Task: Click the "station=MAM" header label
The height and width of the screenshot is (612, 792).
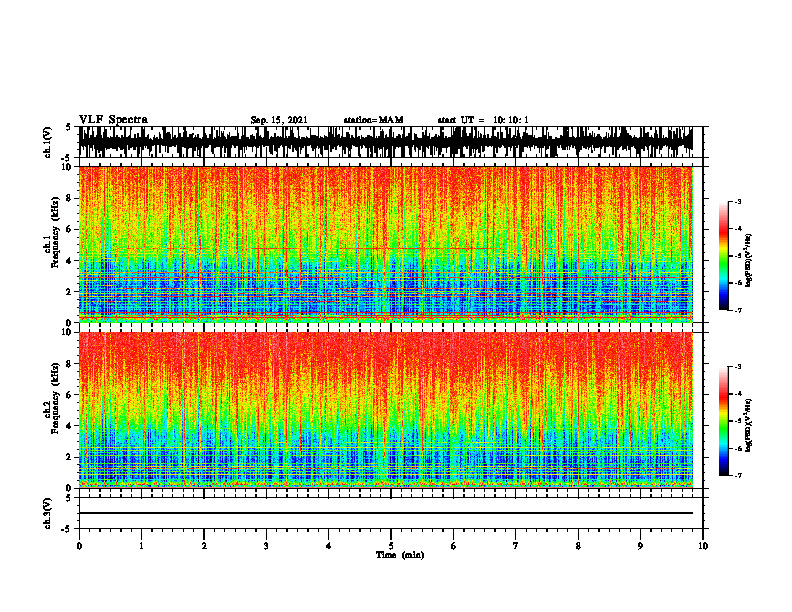Action: click(x=373, y=120)
